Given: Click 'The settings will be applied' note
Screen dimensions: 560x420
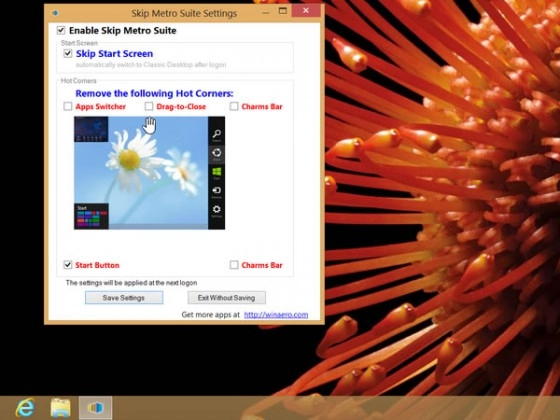Looking at the screenshot, I should (131, 282).
